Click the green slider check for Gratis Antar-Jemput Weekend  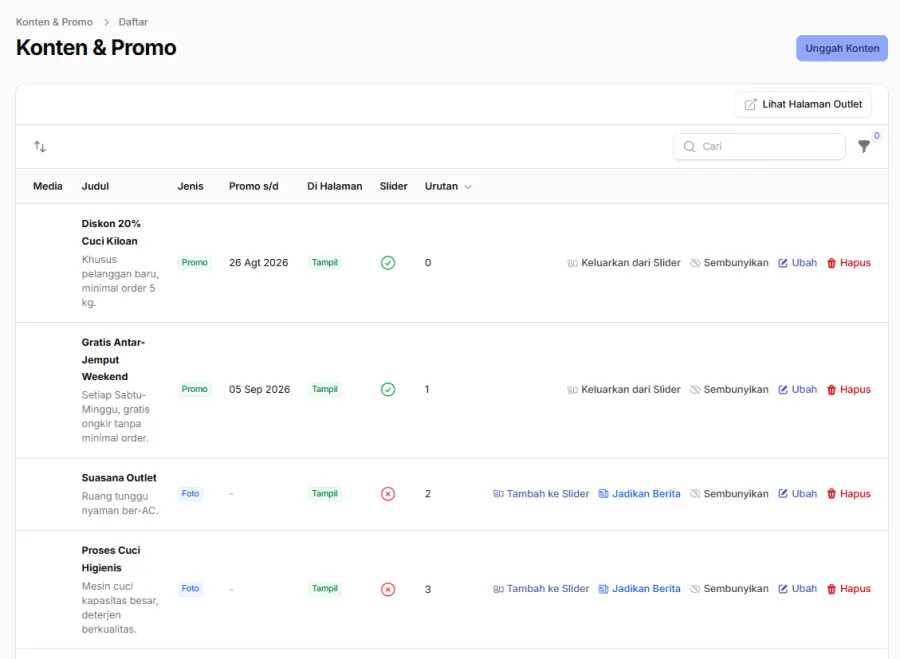click(388, 389)
